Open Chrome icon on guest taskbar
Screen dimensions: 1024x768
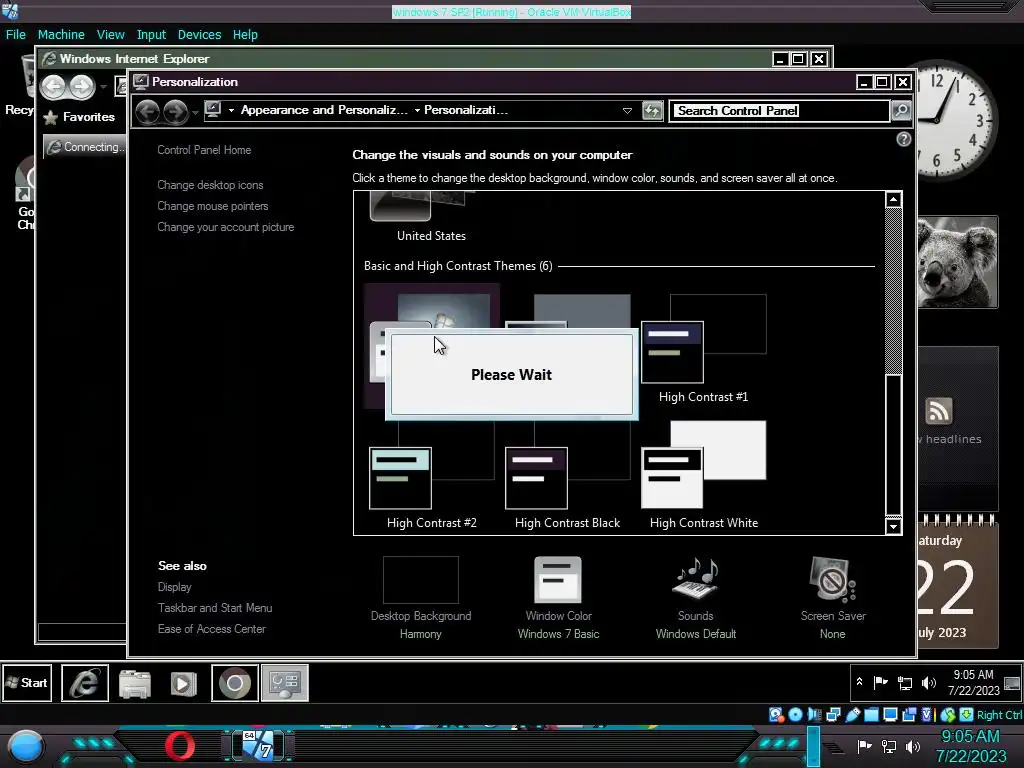click(234, 683)
